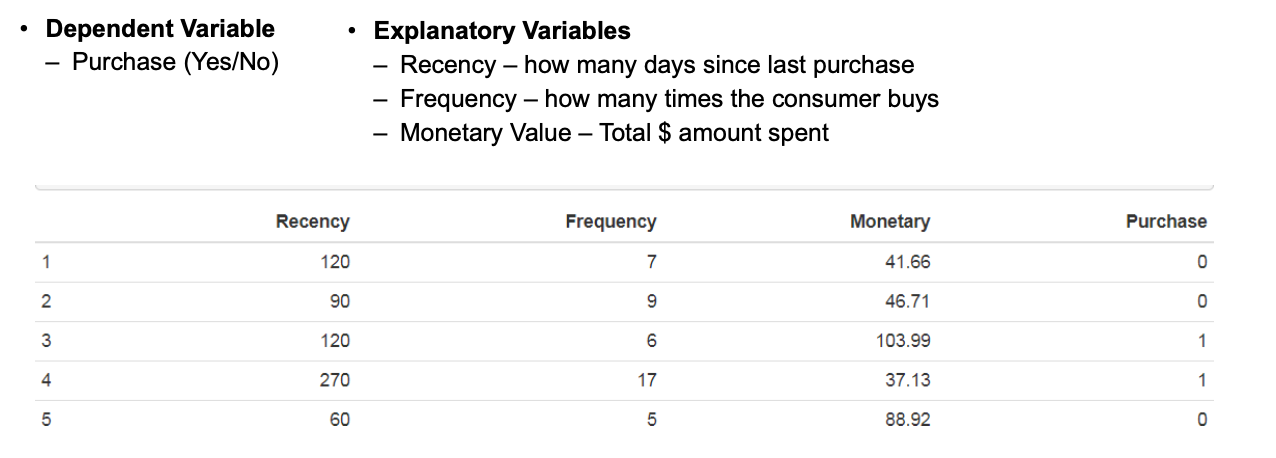Image resolution: width=1276 pixels, height=458 pixels.
Task: Click the Purchase (Yes/No) bullet text
Action: 175,62
